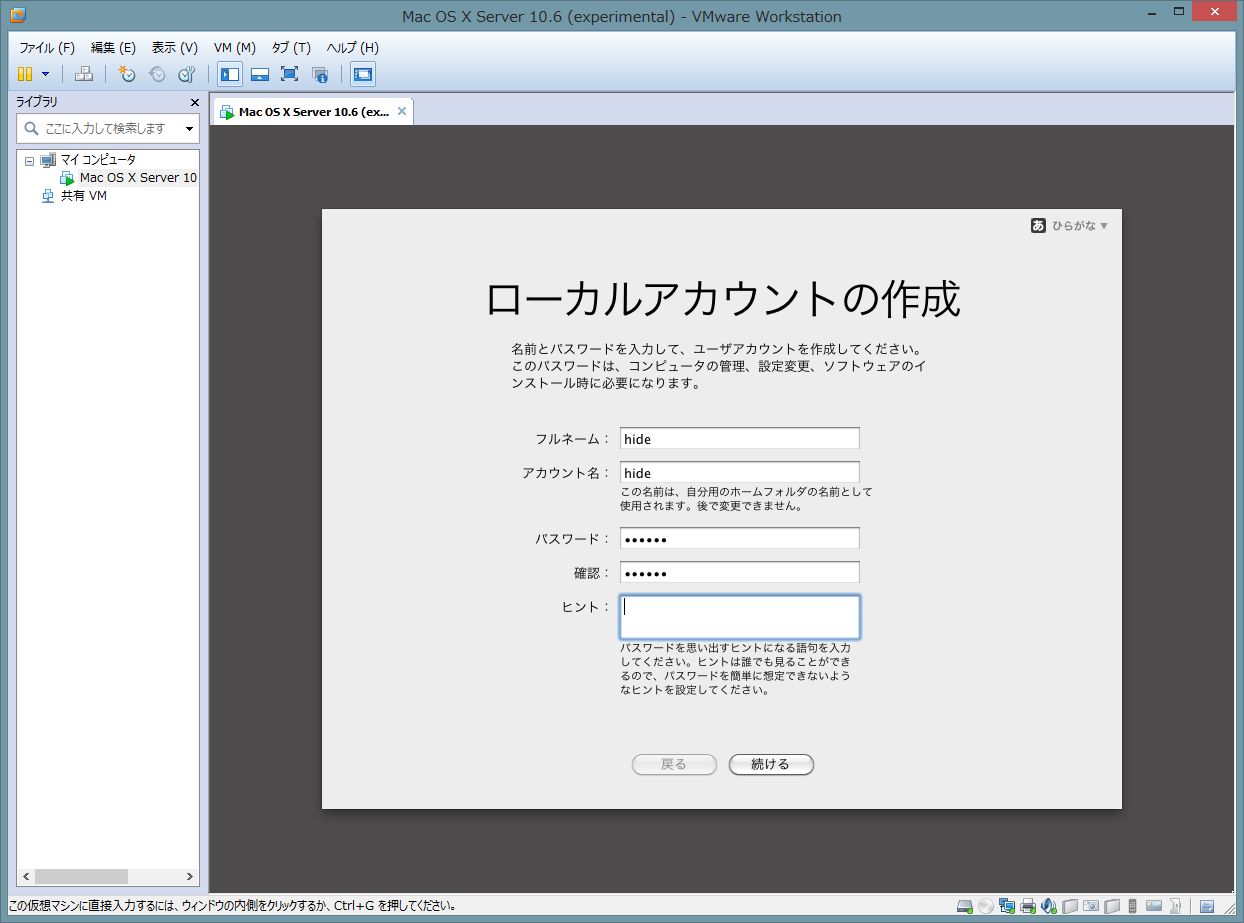Open the power options dropdown arrow

click(x=45, y=74)
